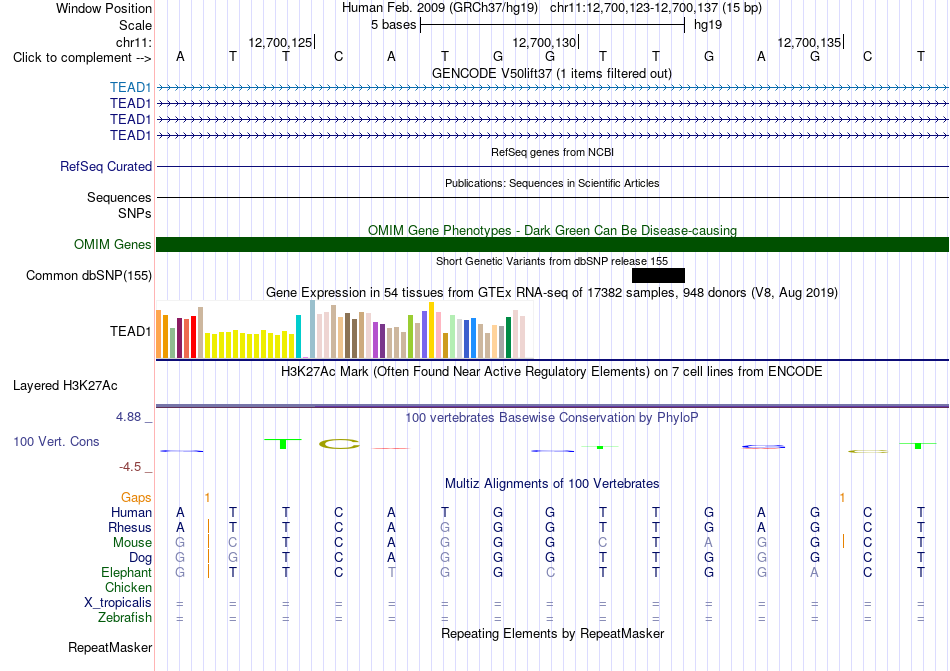This screenshot has height=671, width=950.
Task: Click the green T conservation logo in PhyloP track
Action: (282, 443)
